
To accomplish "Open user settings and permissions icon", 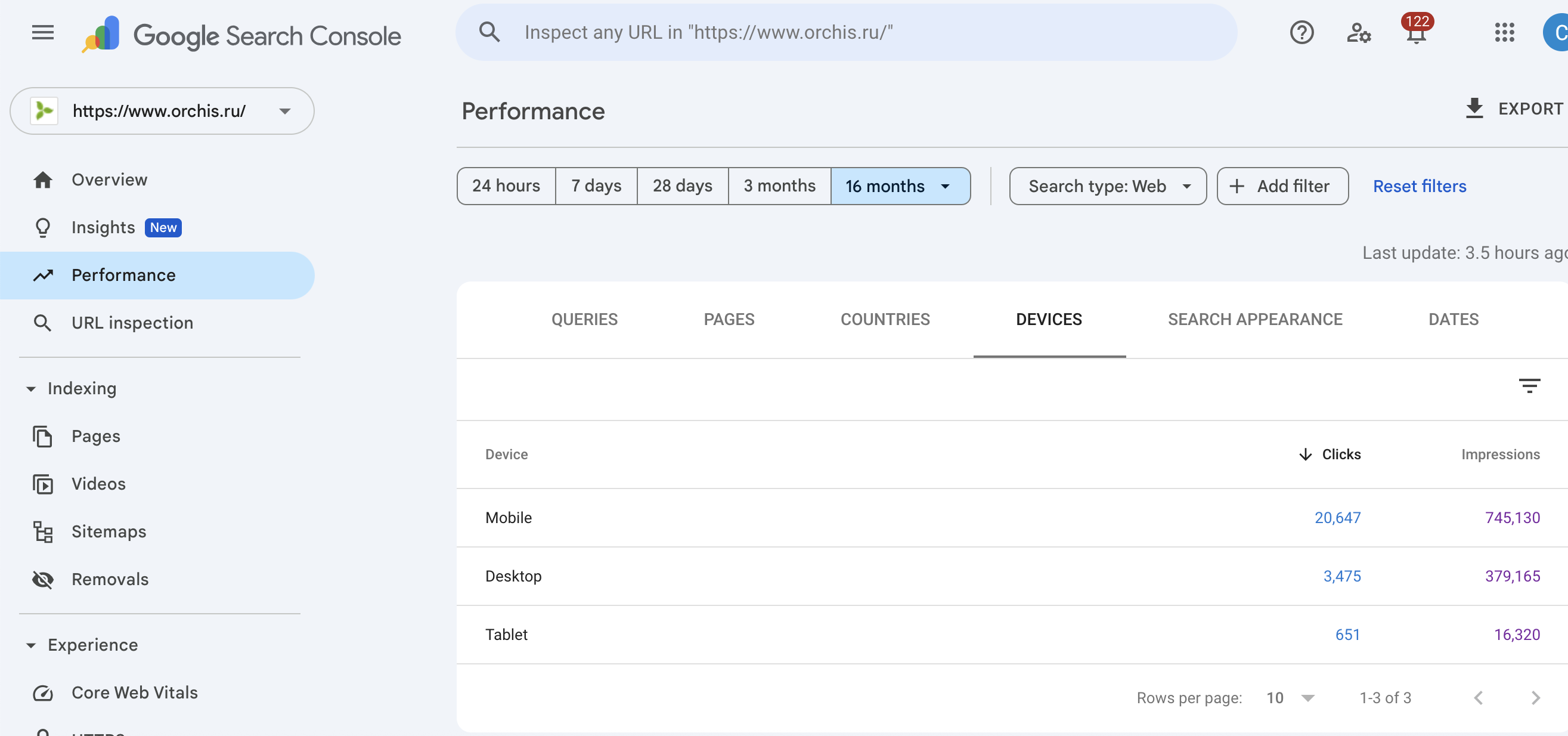I will click(1358, 33).
